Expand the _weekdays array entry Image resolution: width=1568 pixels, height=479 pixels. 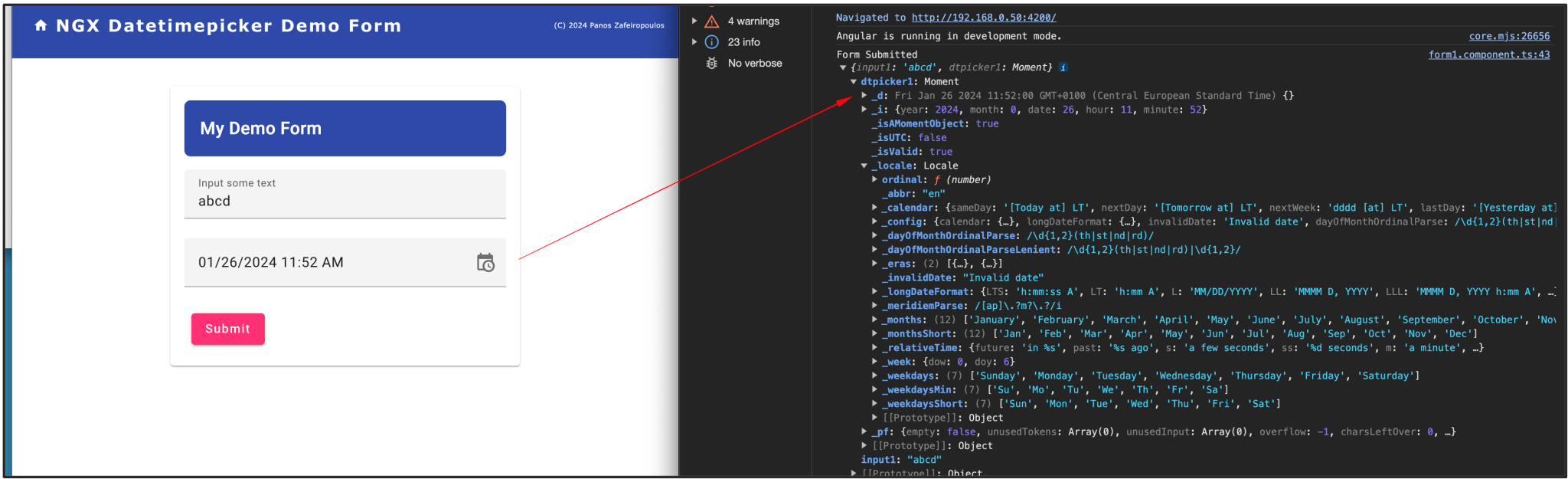tap(875, 376)
